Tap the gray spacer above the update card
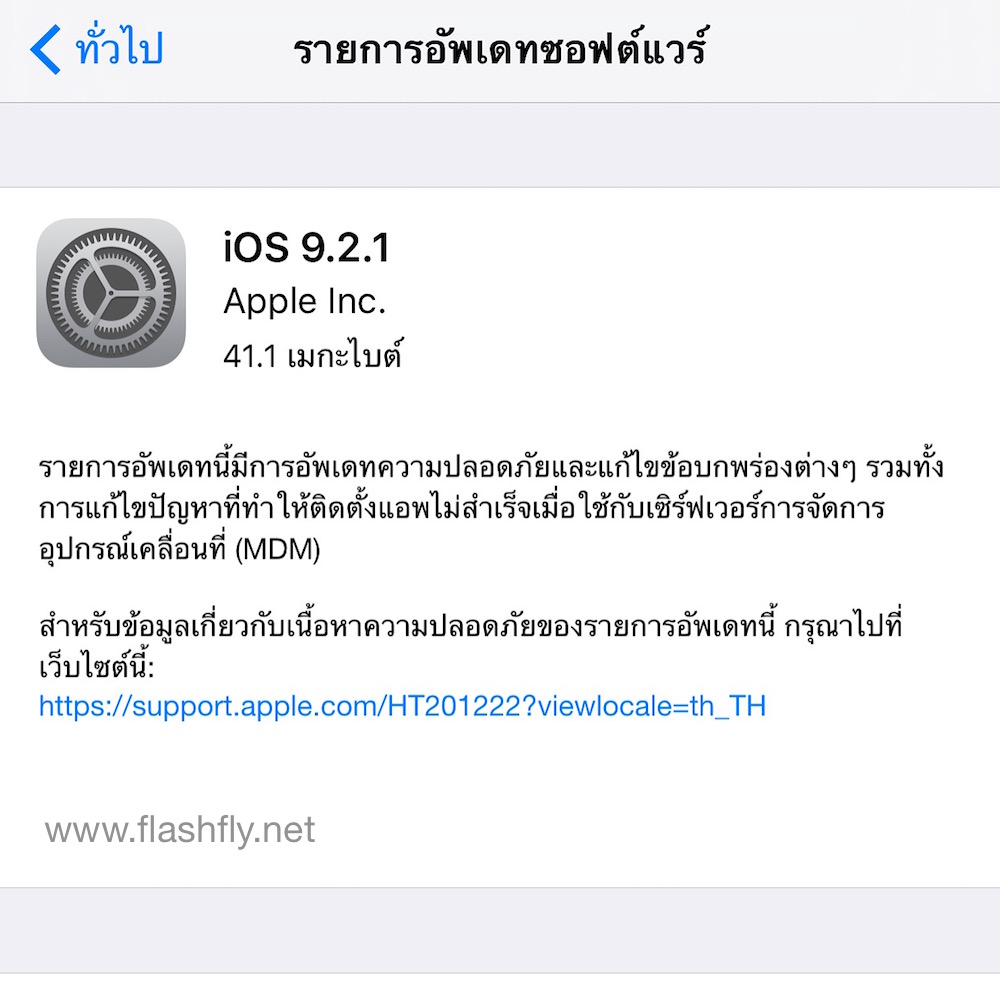The image size is (1000, 1000). [500, 145]
